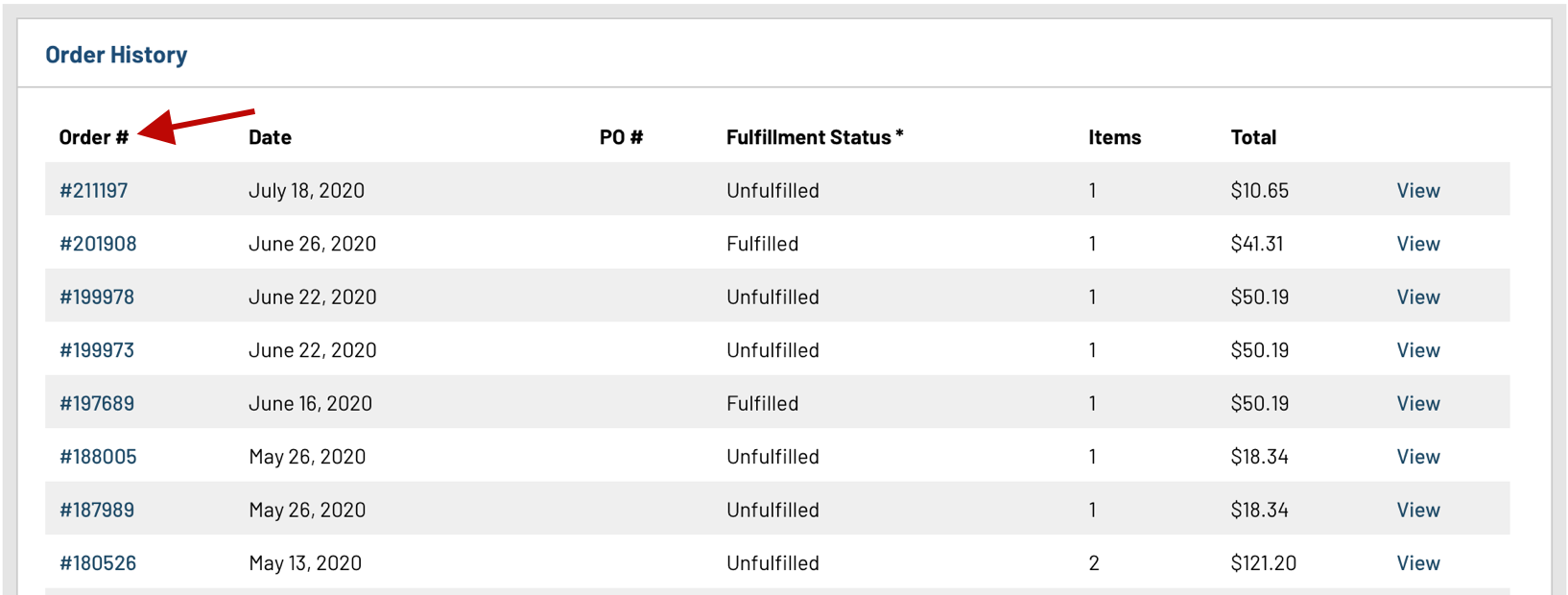Open order #199973 link
The height and width of the screenshot is (595, 1568).
[x=97, y=350]
